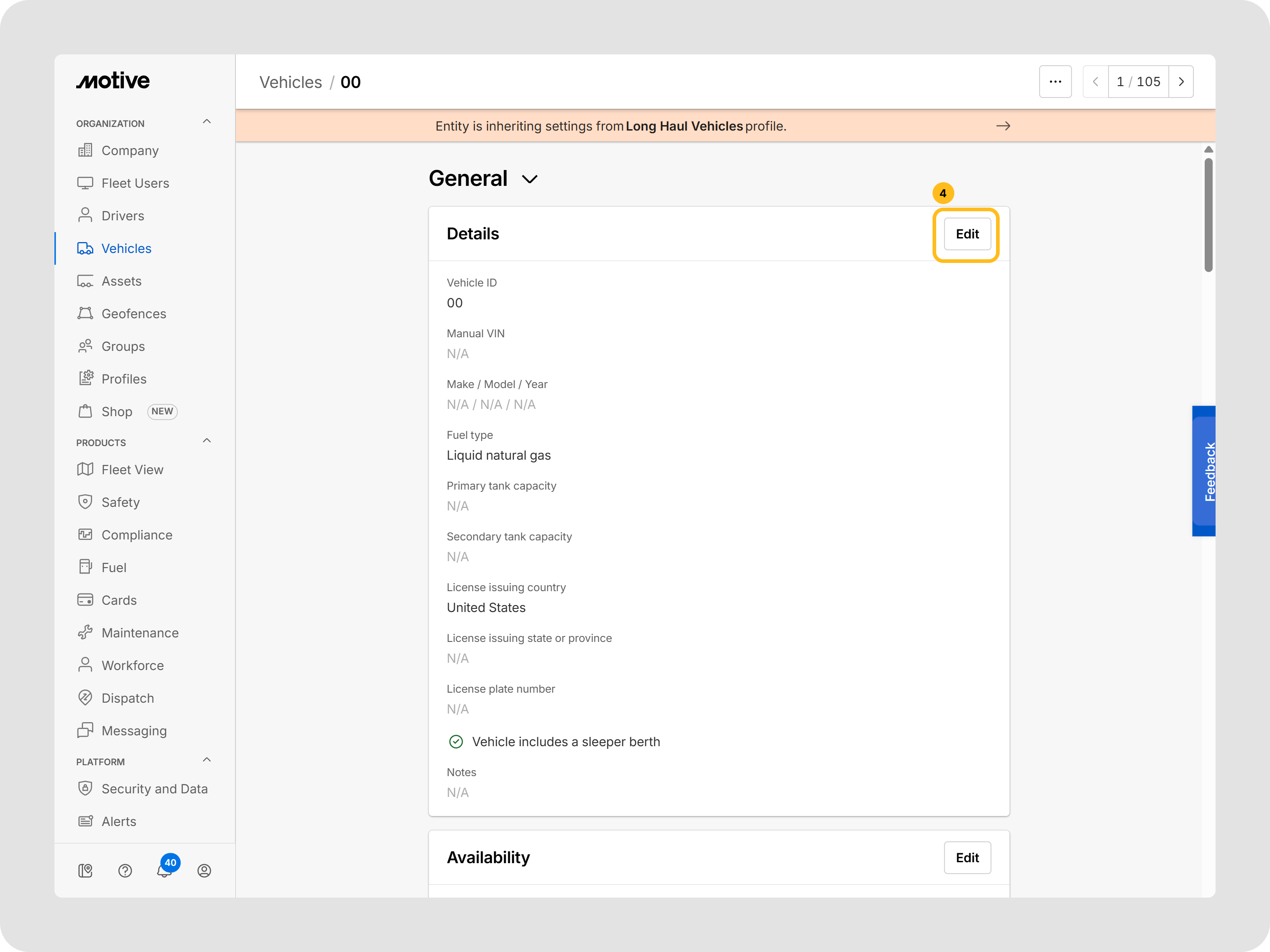Collapse the Products sidebar section

(x=207, y=441)
